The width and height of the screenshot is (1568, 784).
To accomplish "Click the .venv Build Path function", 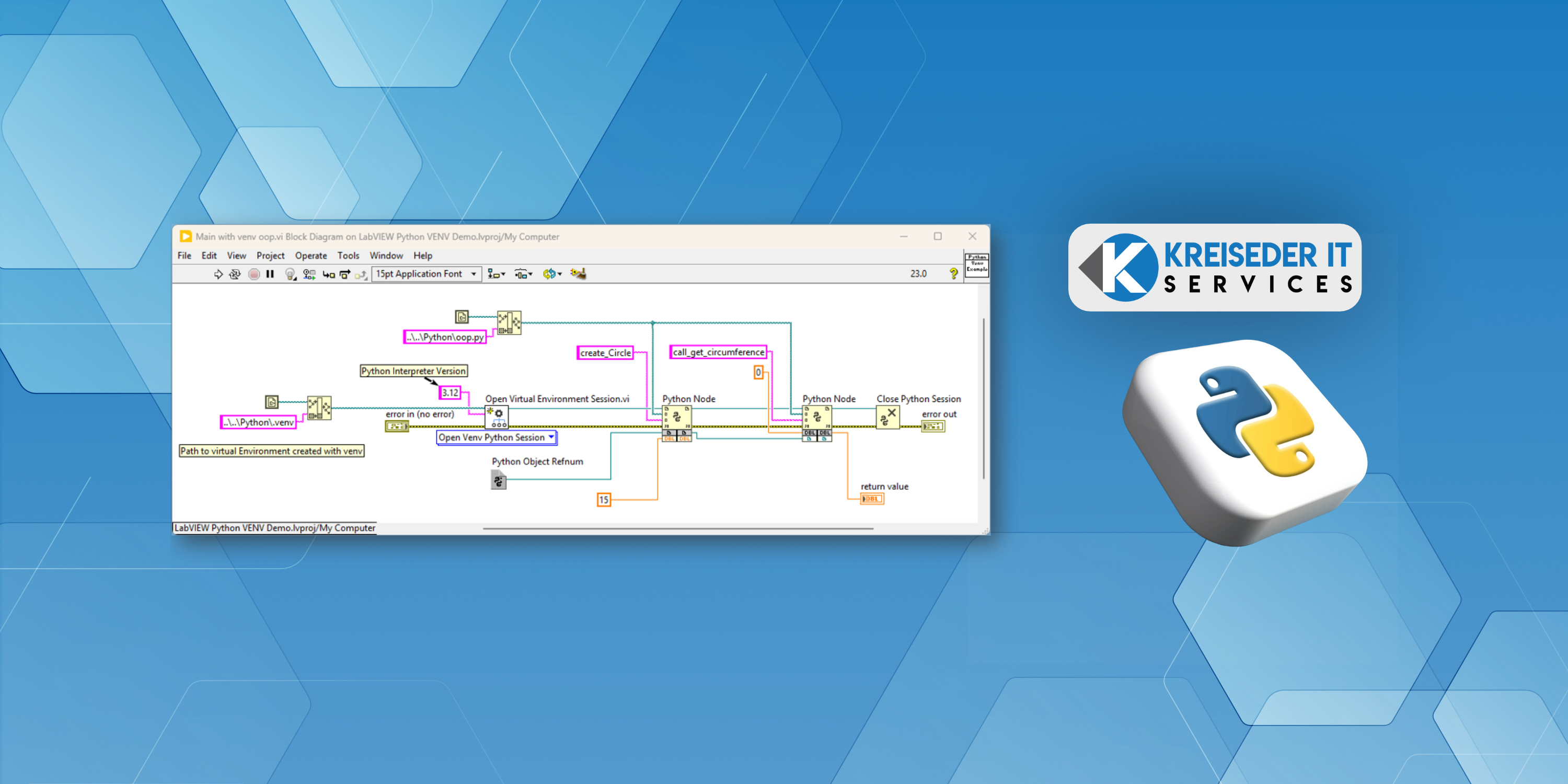I will click(319, 408).
